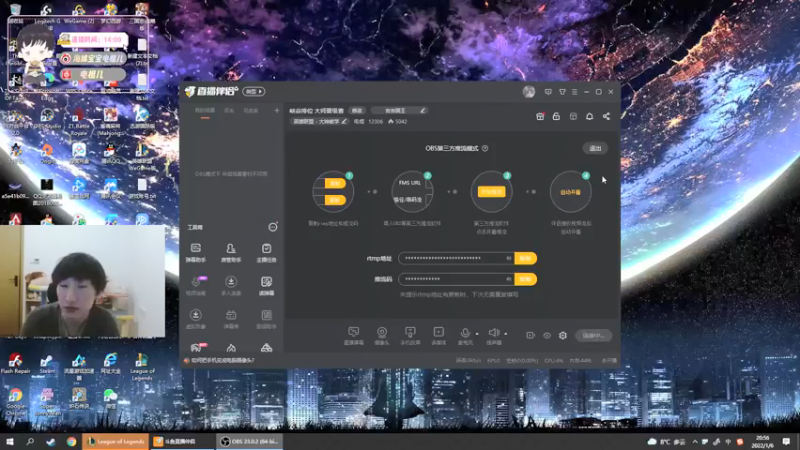
Task: Click step 3 yellow start detection button
Action: pyautogui.click(x=491, y=192)
